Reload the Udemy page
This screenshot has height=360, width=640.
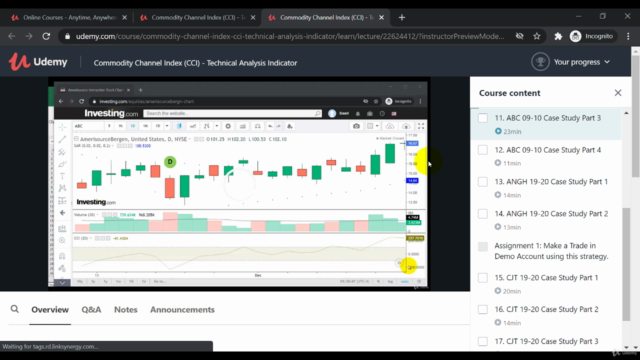tap(46, 36)
